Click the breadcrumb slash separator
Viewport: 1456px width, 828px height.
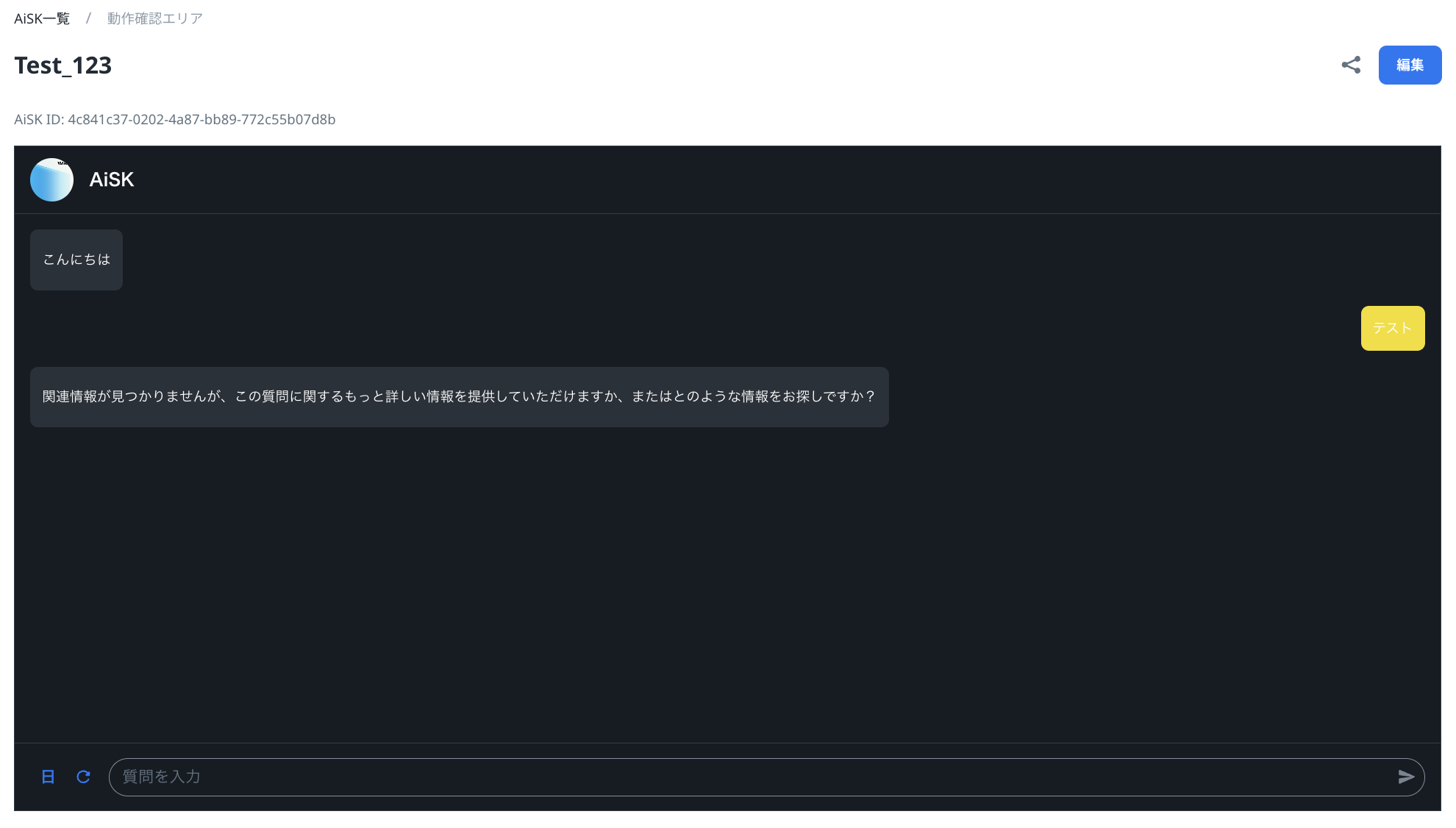88,18
